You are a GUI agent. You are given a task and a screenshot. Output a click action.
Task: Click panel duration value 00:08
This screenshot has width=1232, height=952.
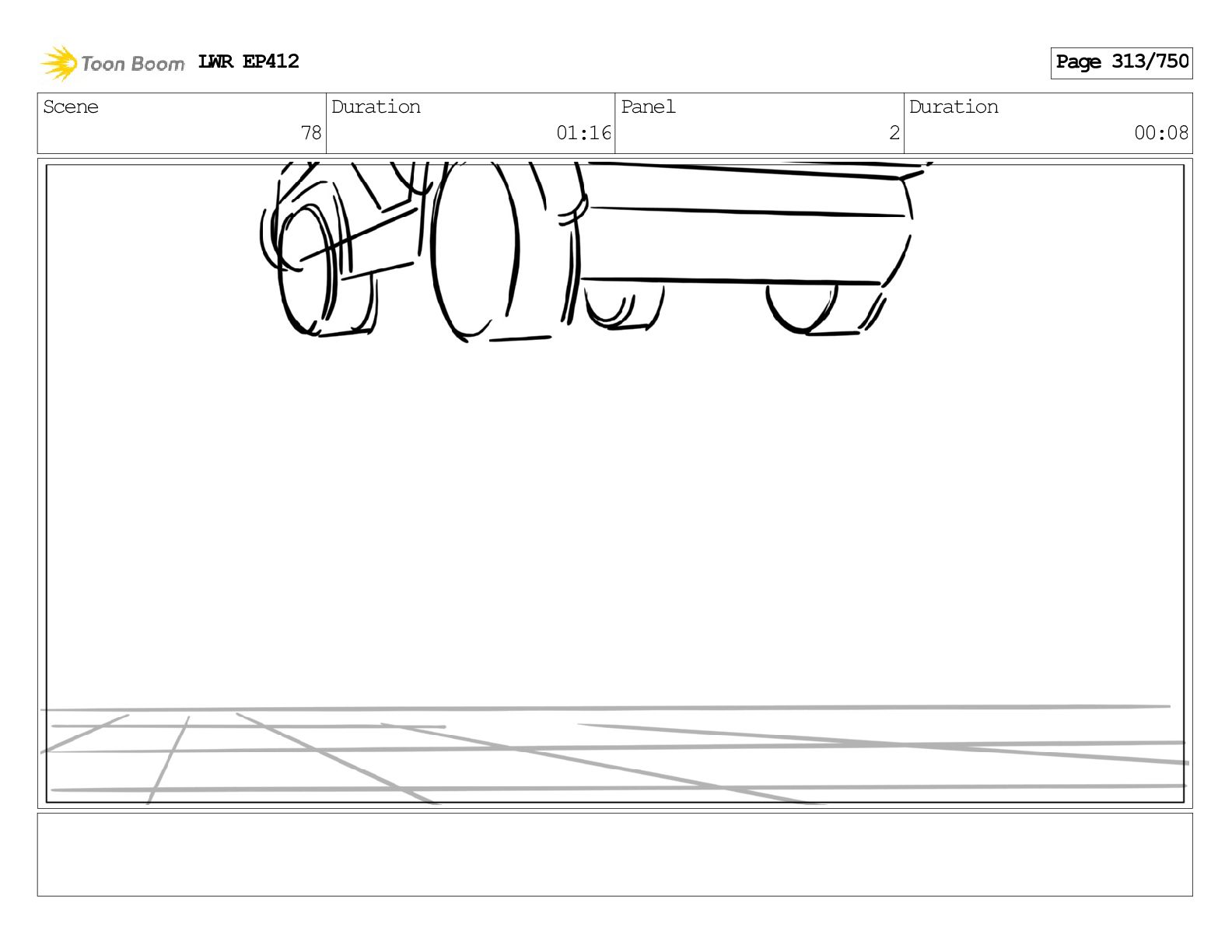click(1161, 133)
